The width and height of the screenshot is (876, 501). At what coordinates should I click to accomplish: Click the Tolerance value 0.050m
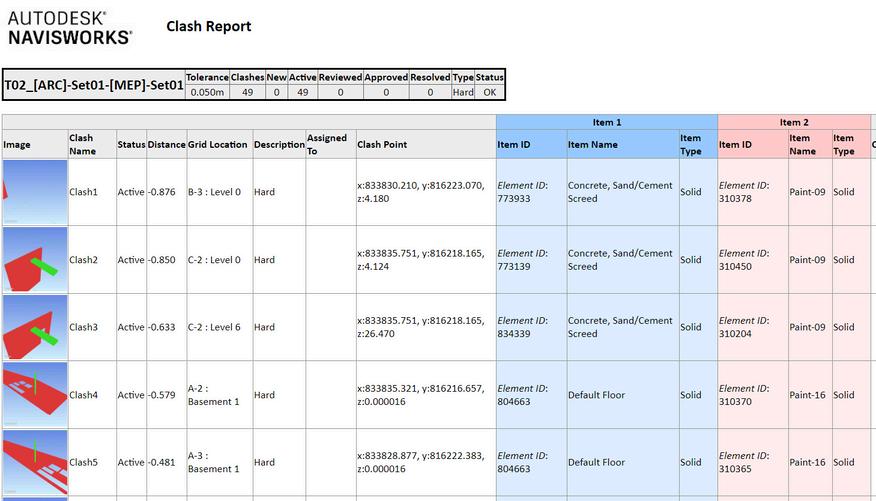click(207, 93)
